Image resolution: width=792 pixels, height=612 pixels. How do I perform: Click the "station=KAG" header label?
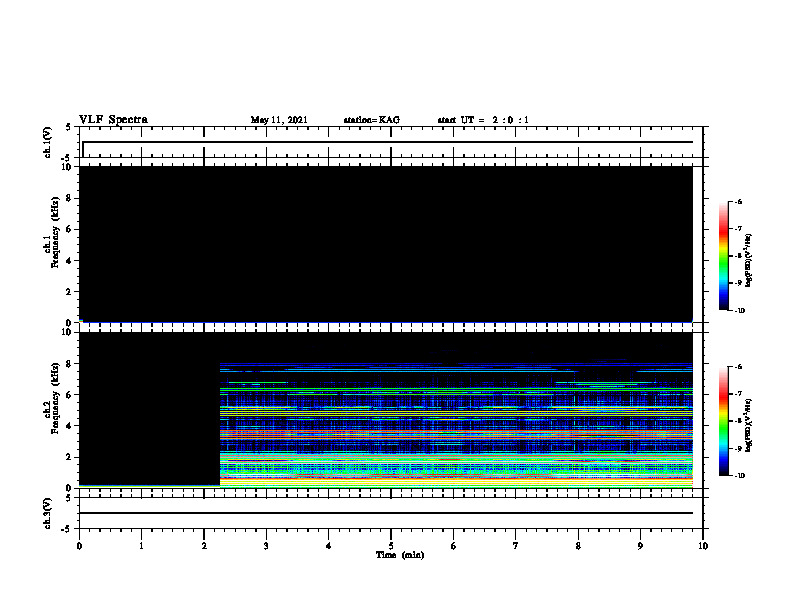pos(372,120)
